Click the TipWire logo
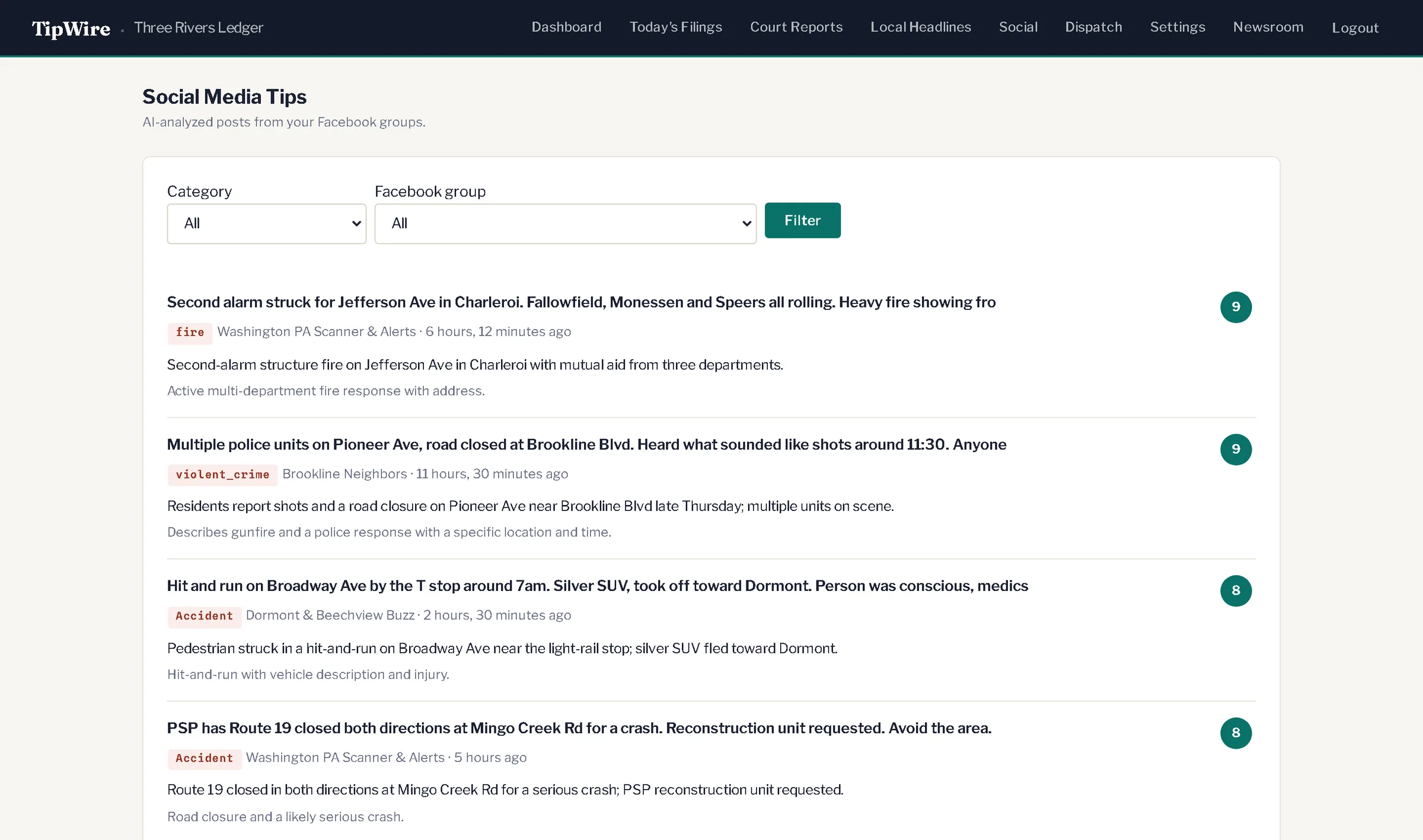1423x840 pixels. coord(71,28)
